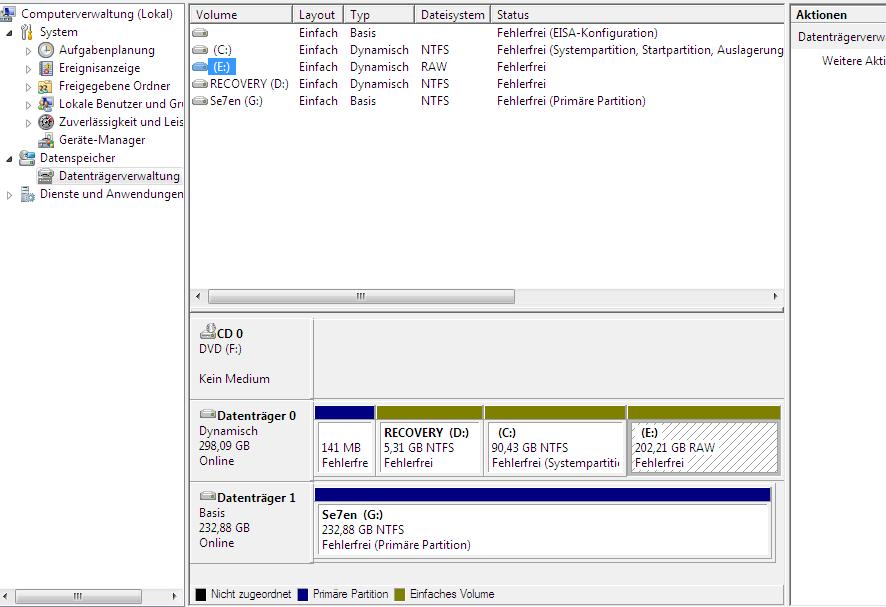The height and width of the screenshot is (607, 886).
Task: Sort by the Layout column header
Action: (x=318, y=15)
